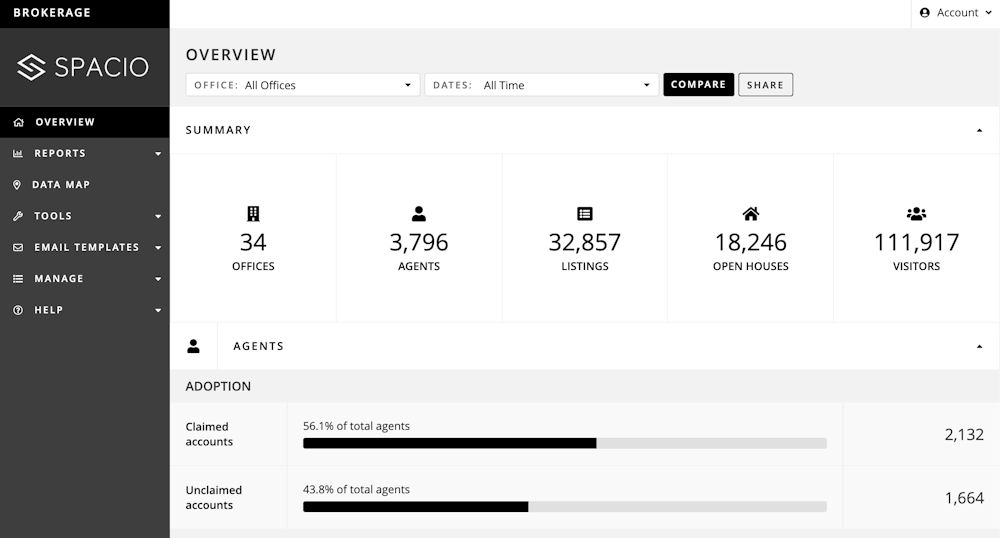Collapse the Agents section
1000x538 pixels.
tap(979, 346)
